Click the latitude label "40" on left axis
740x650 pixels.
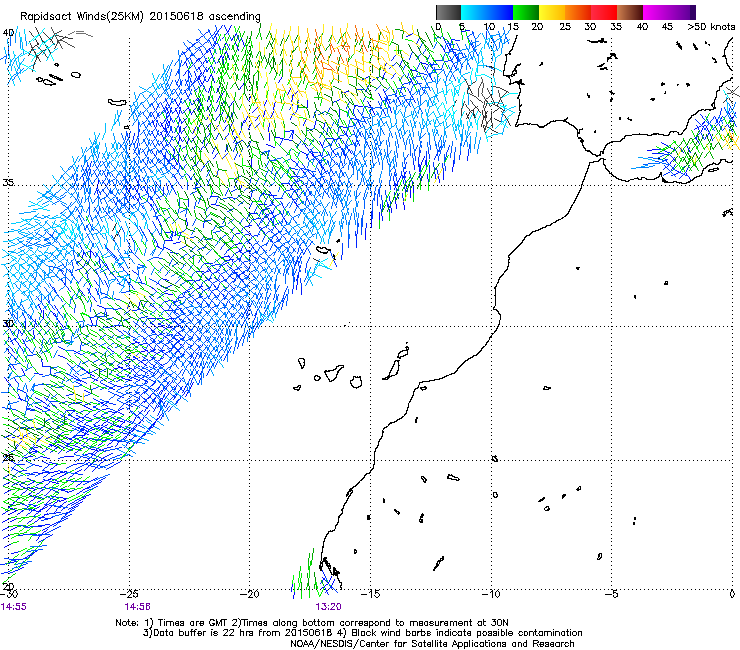8,33
